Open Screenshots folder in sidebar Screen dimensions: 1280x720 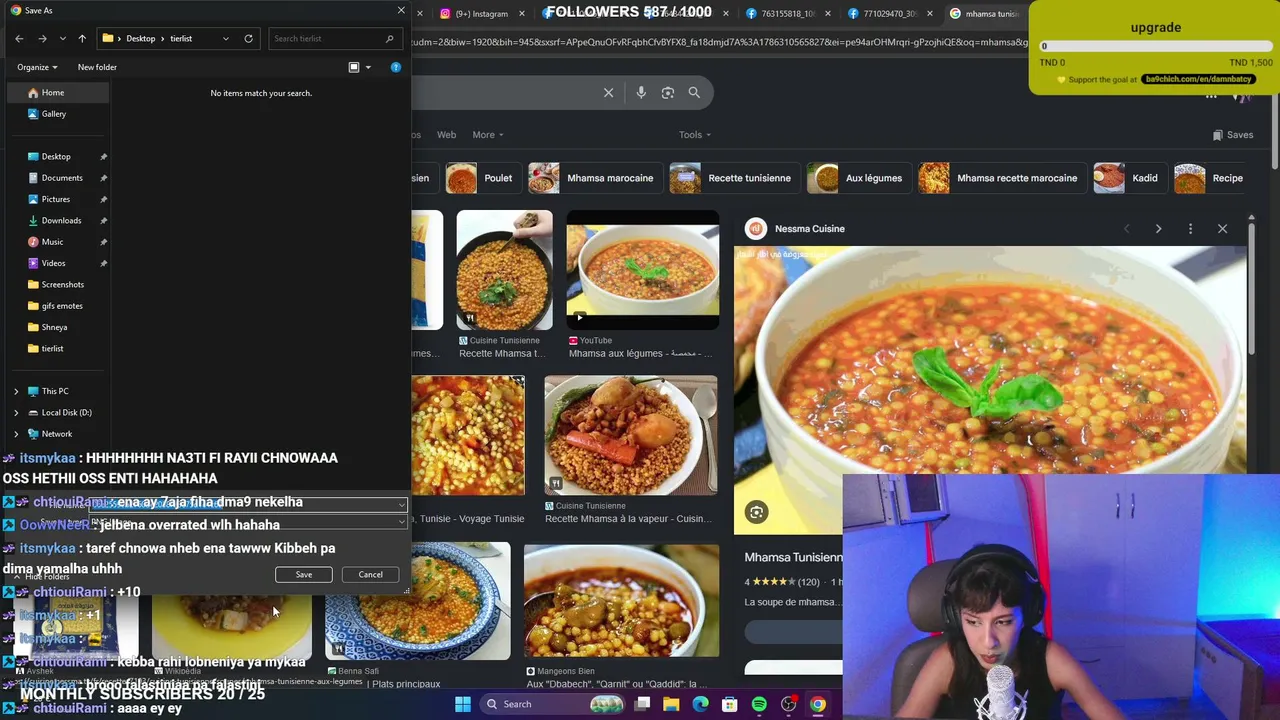[x=62, y=284]
